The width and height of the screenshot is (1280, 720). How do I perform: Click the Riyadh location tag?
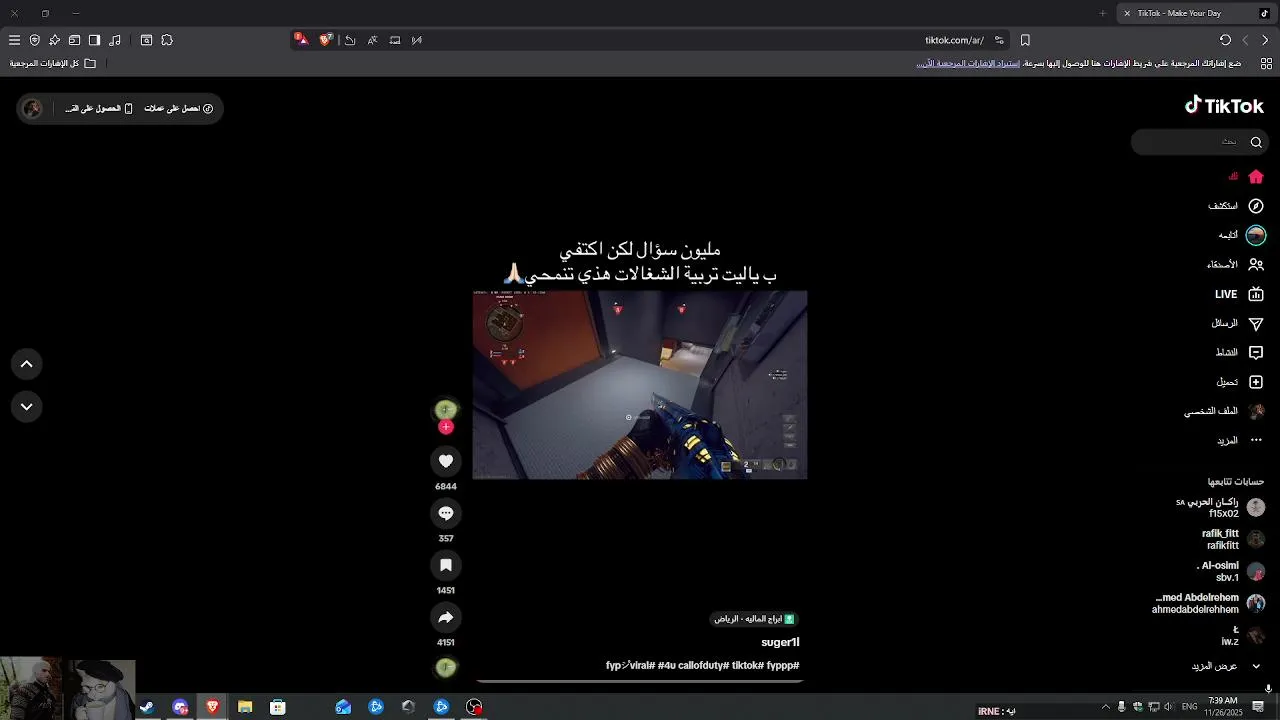point(754,619)
